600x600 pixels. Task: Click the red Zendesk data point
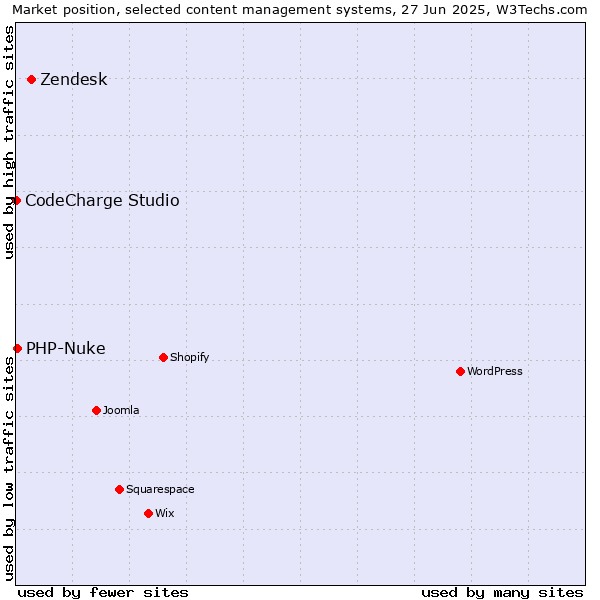pos(32,80)
